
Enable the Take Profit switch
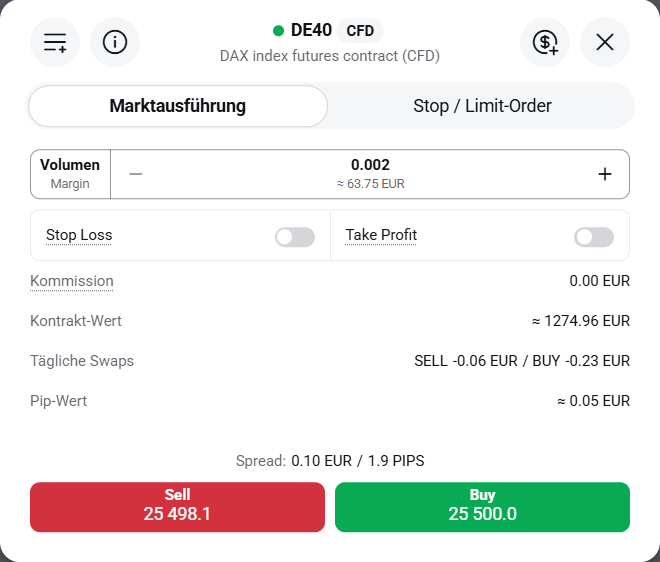(x=593, y=237)
